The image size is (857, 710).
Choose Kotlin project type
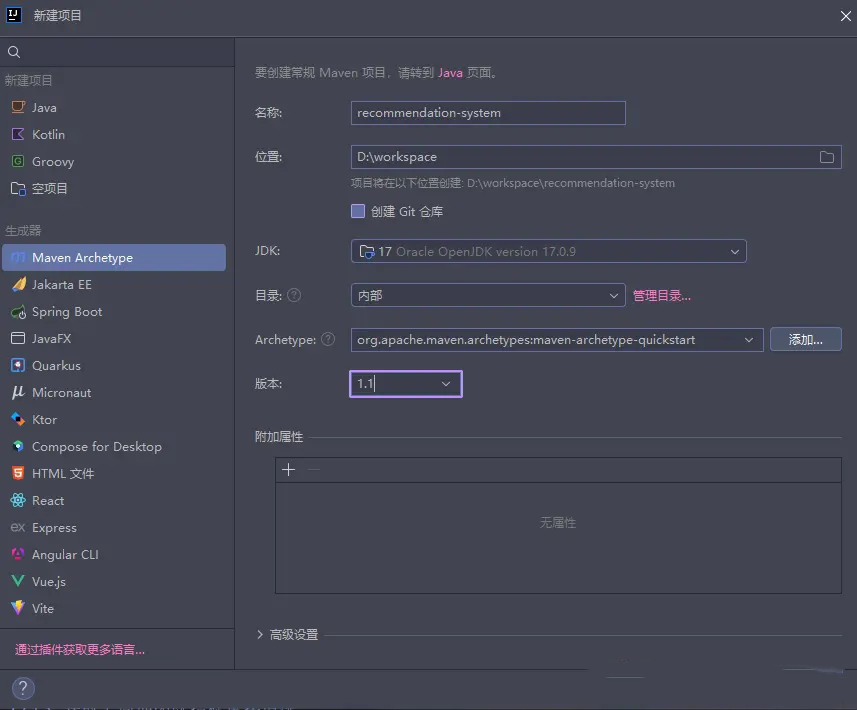[x=114, y=134]
